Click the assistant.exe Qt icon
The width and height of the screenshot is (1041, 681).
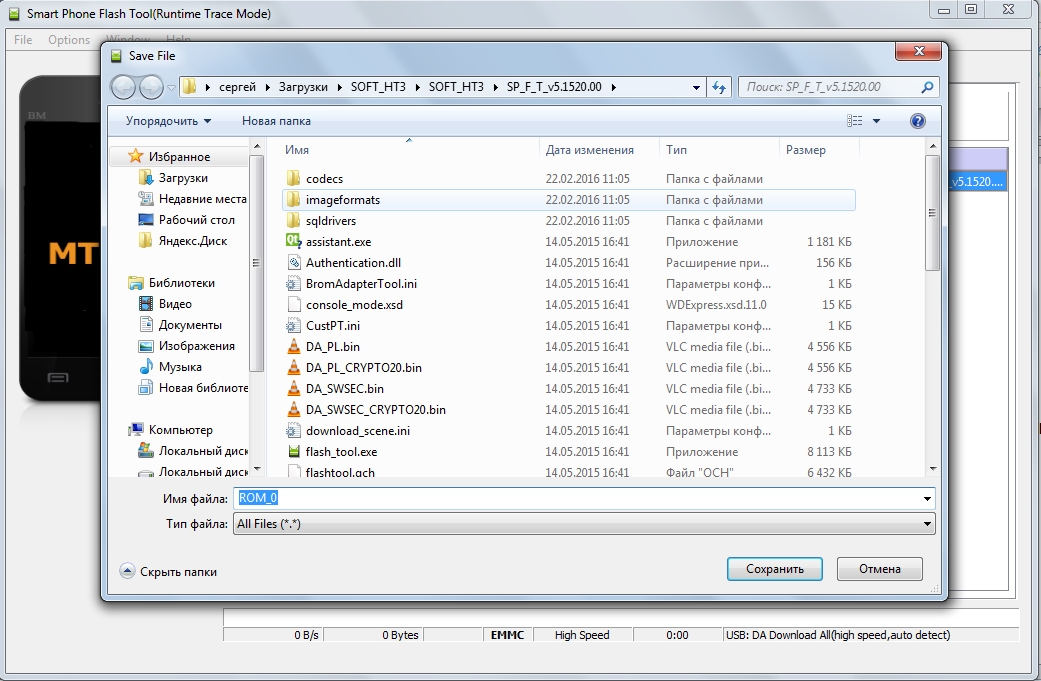pyautogui.click(x=293, y=241)
